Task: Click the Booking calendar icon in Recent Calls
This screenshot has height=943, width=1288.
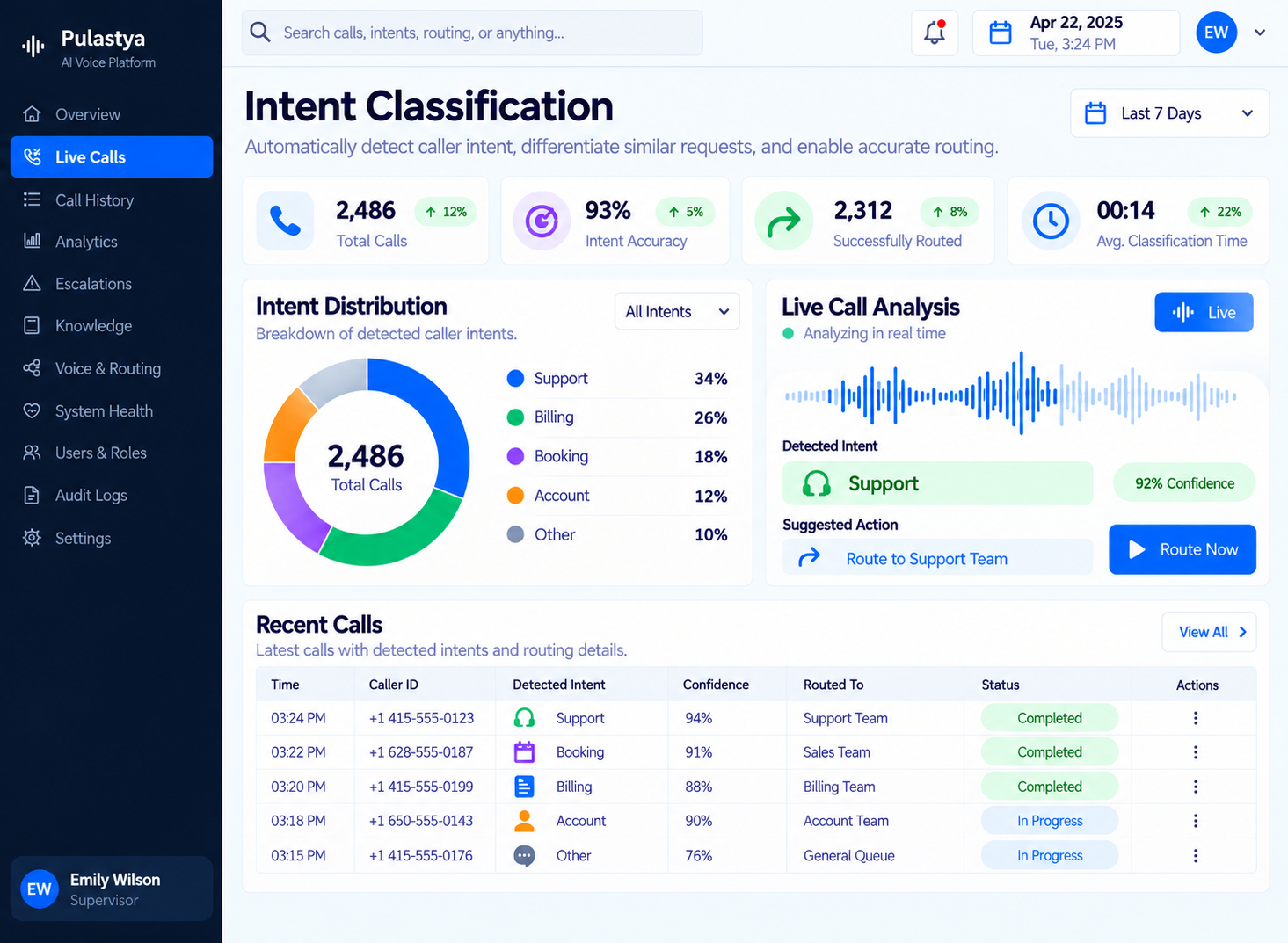Action: pos(524,751)
